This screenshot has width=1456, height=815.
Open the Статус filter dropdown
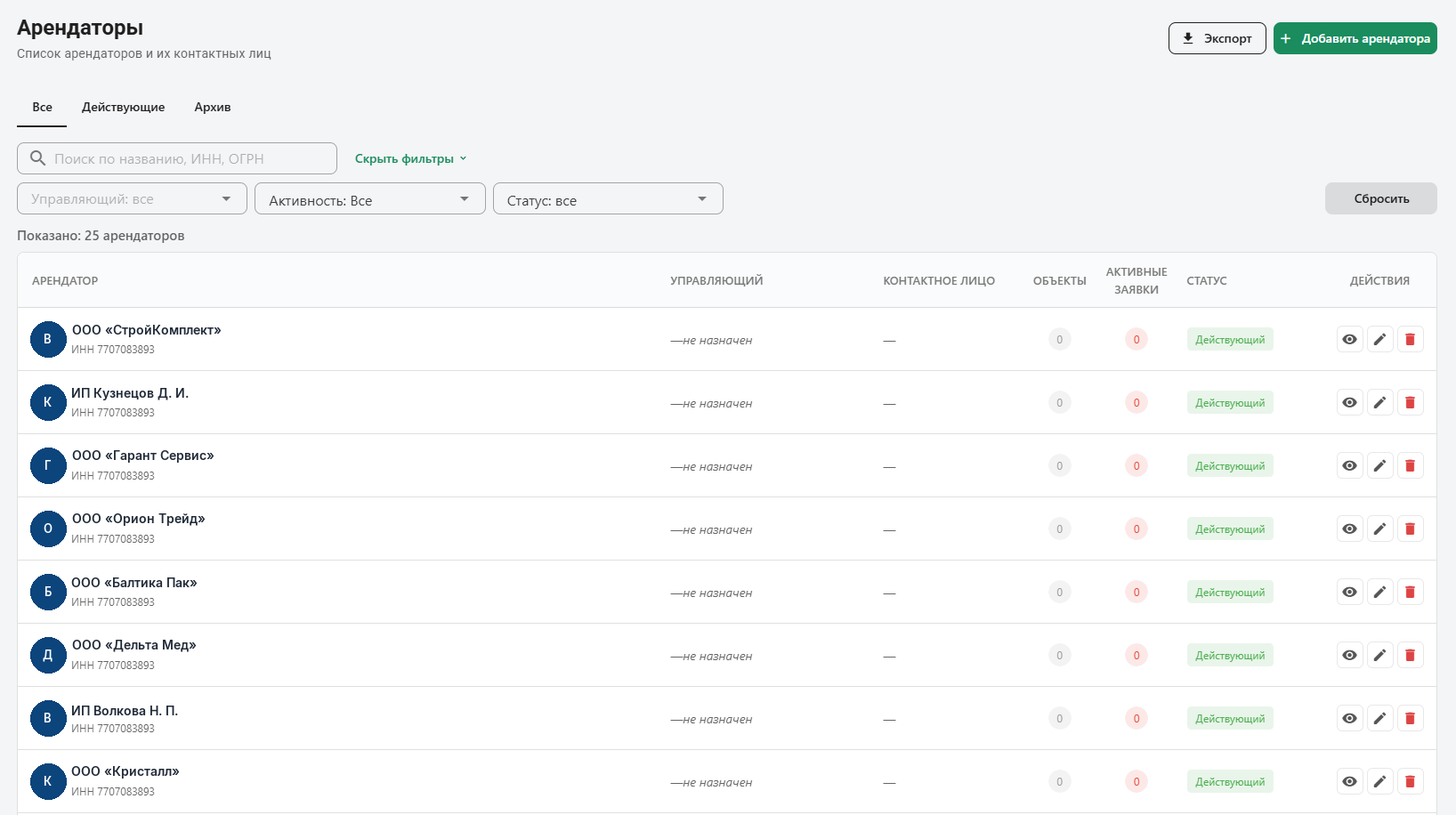pos(608,198)
